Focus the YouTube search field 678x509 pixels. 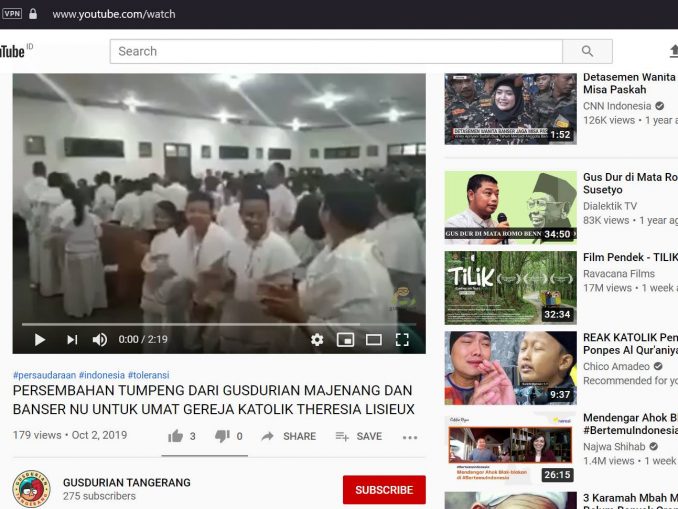(336, 51)
